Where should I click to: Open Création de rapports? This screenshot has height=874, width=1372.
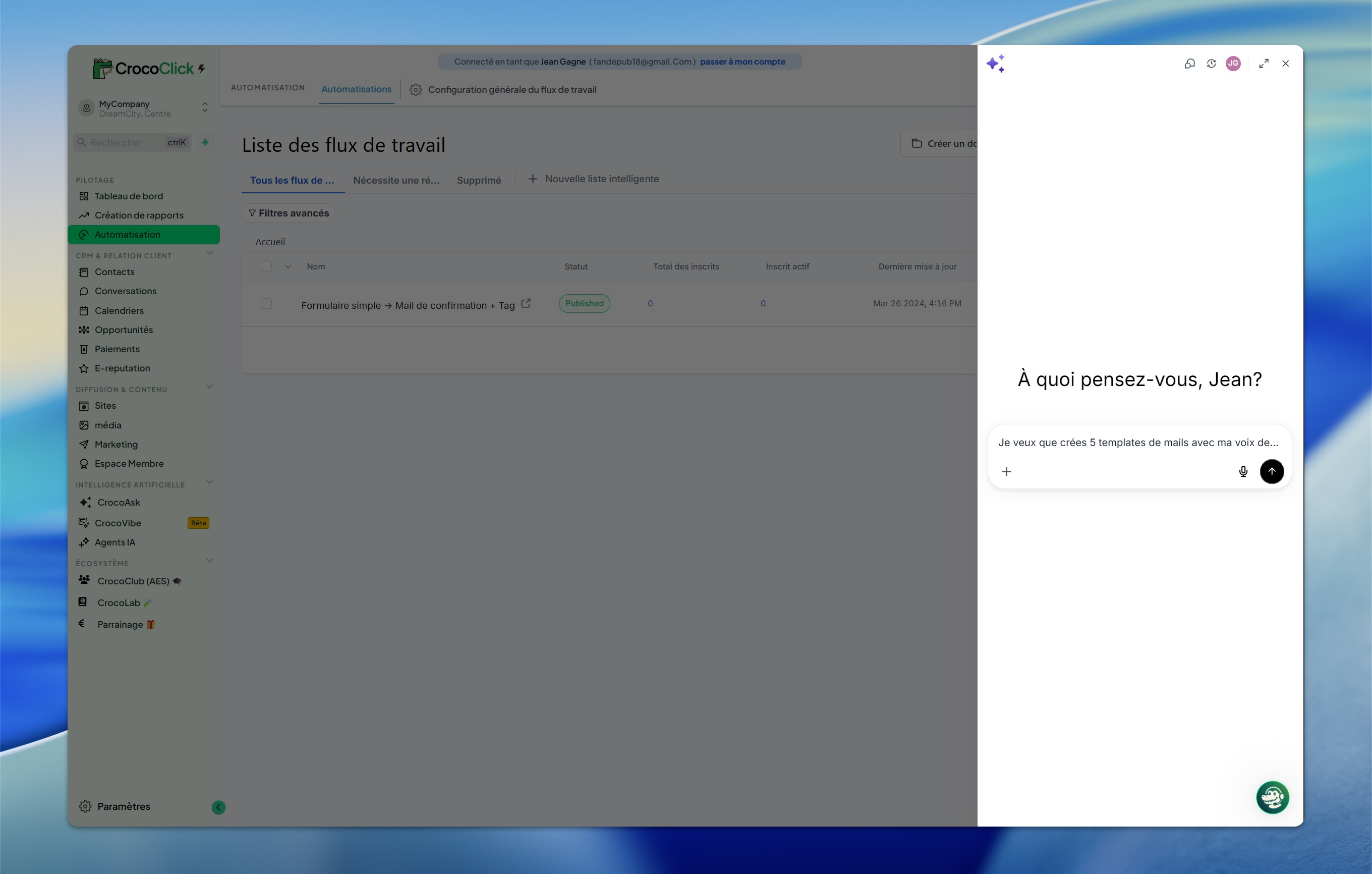(x=144, y=215)
